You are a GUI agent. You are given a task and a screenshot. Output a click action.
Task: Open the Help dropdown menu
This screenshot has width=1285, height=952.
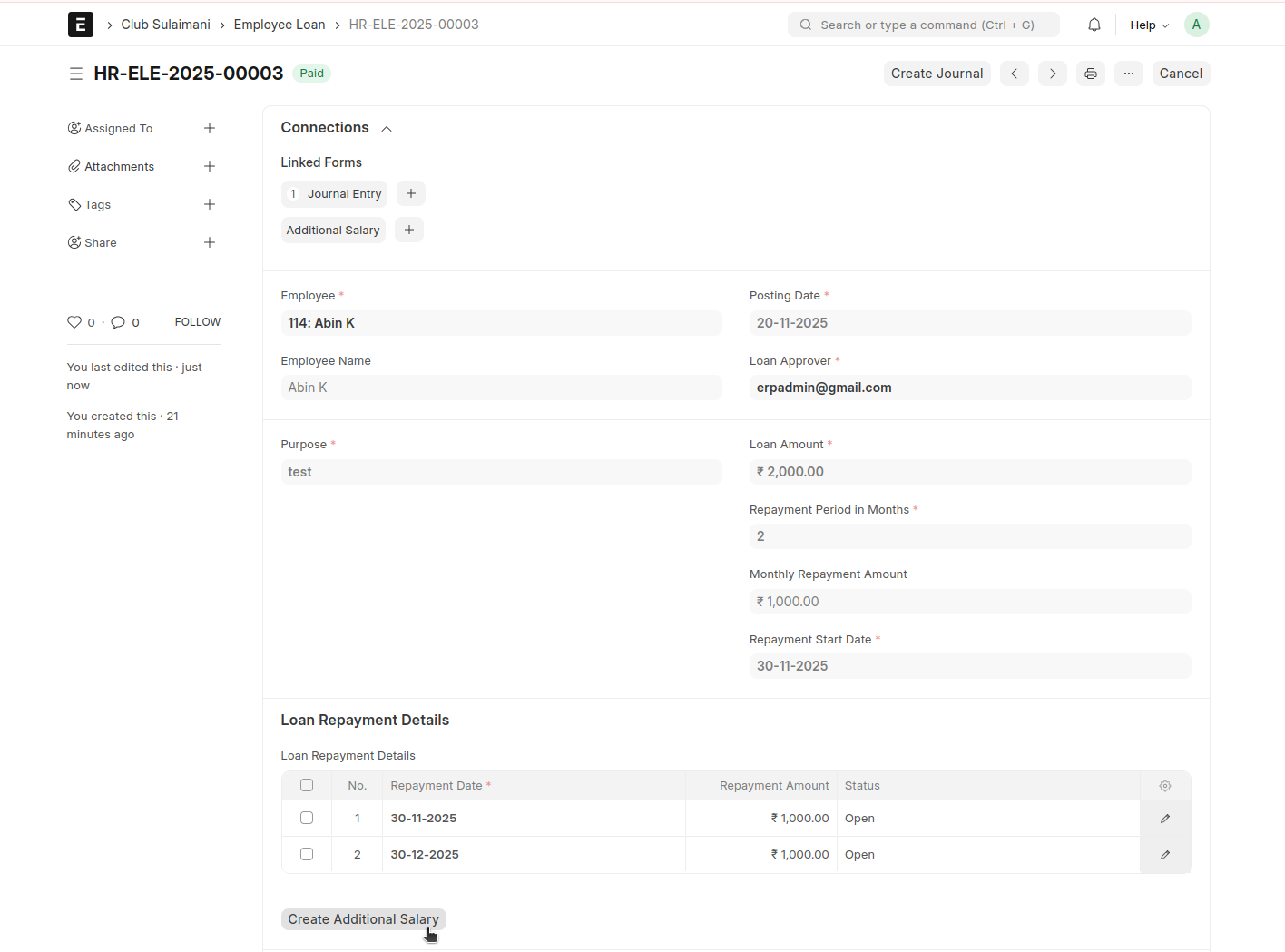click(x=1148, y=25)
